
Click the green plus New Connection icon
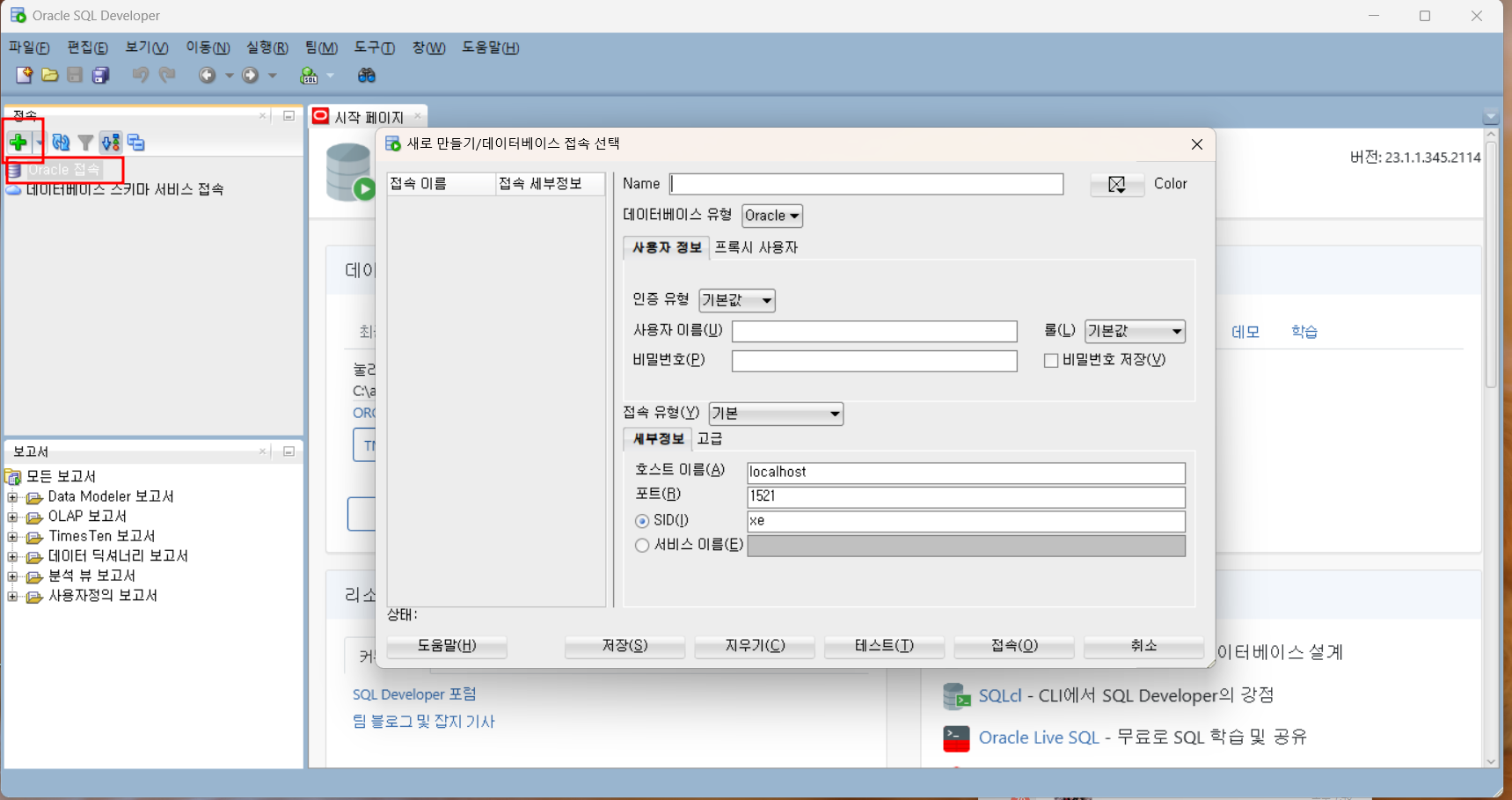coord(18,142)
